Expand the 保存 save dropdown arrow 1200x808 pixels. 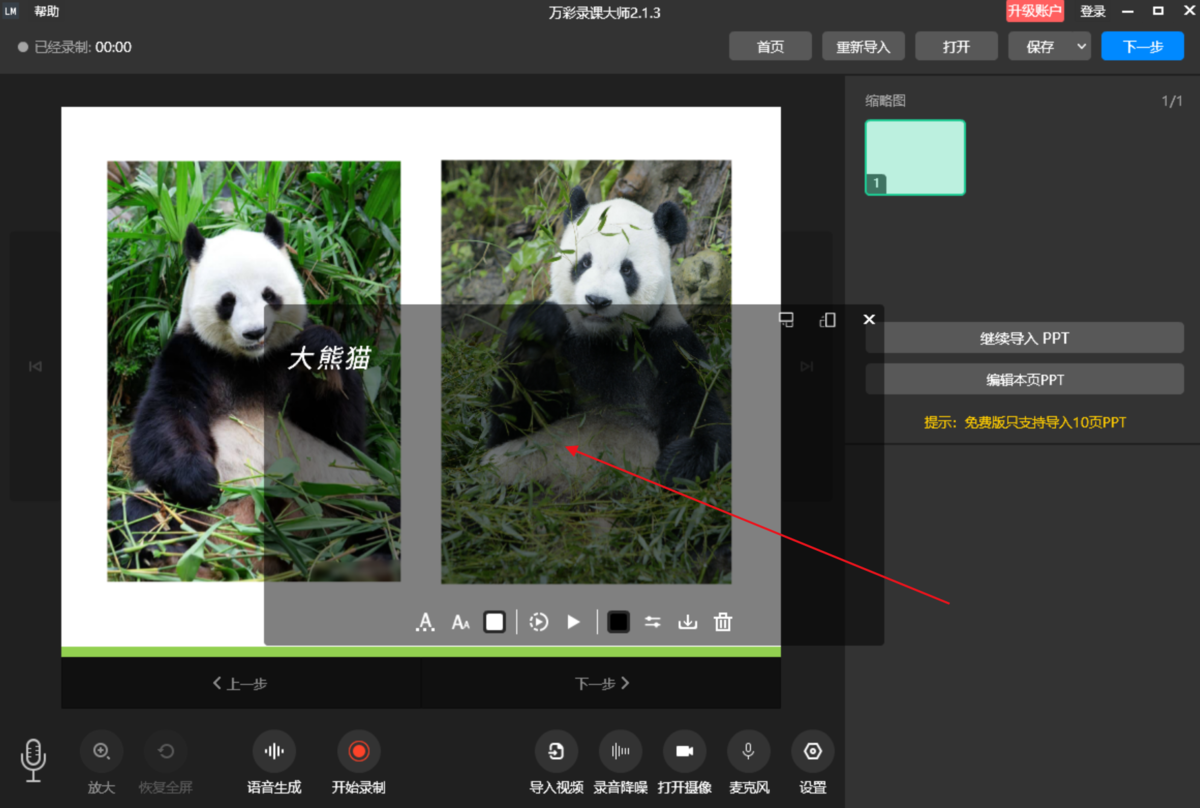(1081, 46)
